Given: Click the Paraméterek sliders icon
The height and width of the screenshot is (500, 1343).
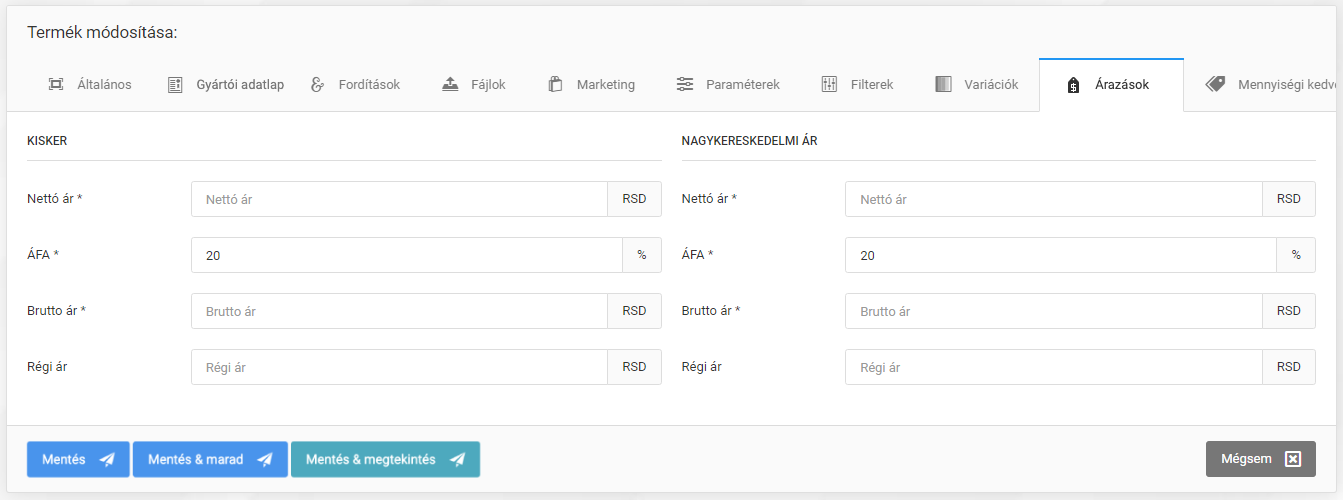Looking at the screenshot, I should coord(685,85).
